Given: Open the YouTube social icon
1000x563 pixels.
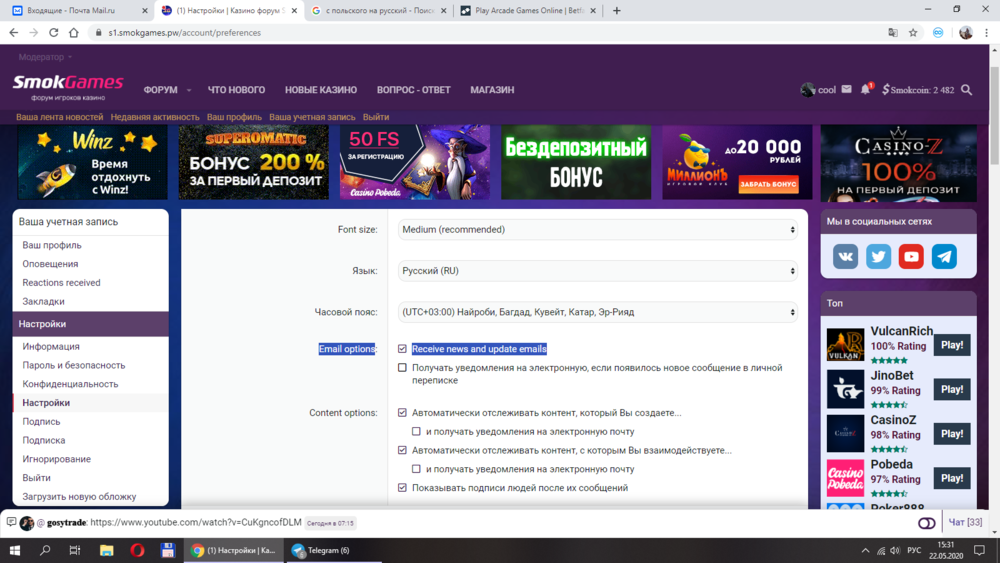Looking at the screenshot, I should (x=911, y=256).
